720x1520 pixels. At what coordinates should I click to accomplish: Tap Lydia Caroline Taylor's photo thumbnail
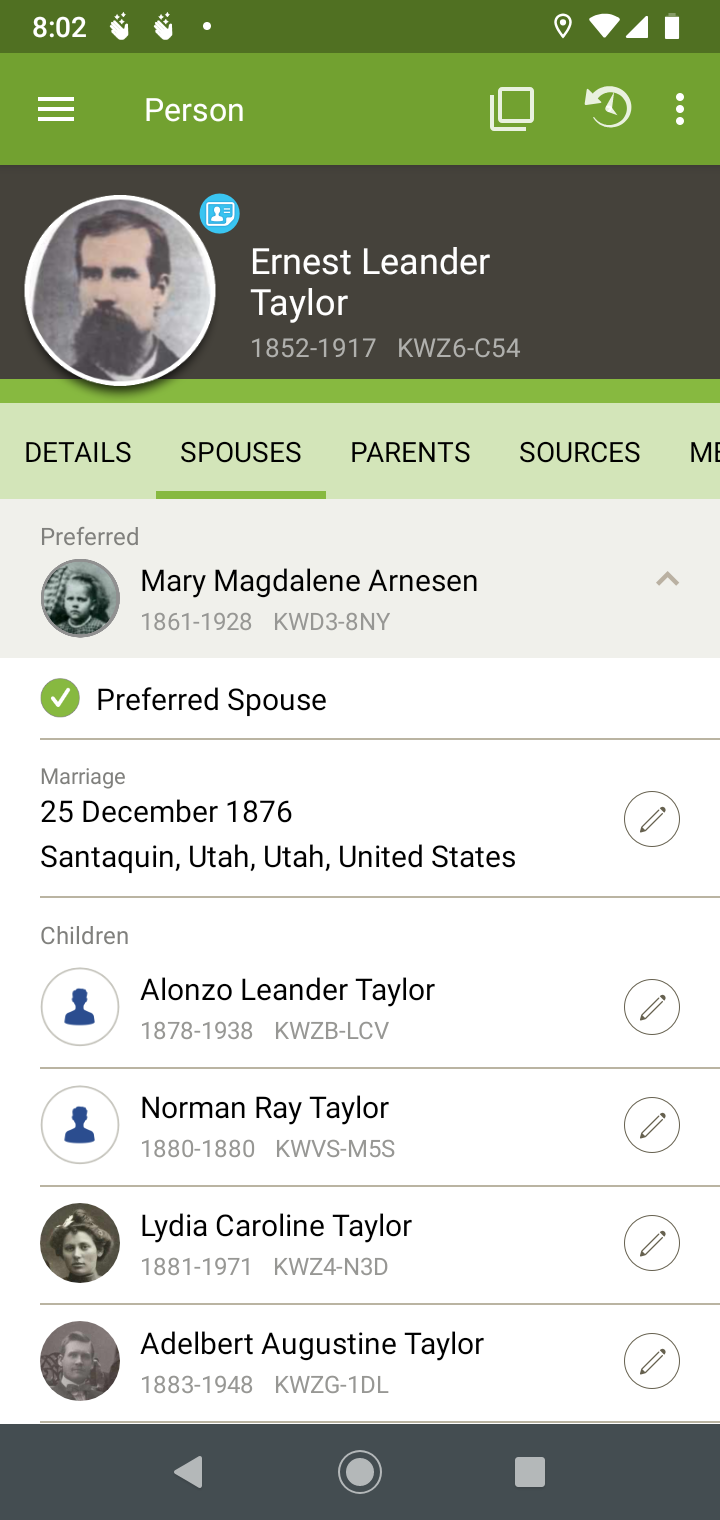(x=80, y=1243)
